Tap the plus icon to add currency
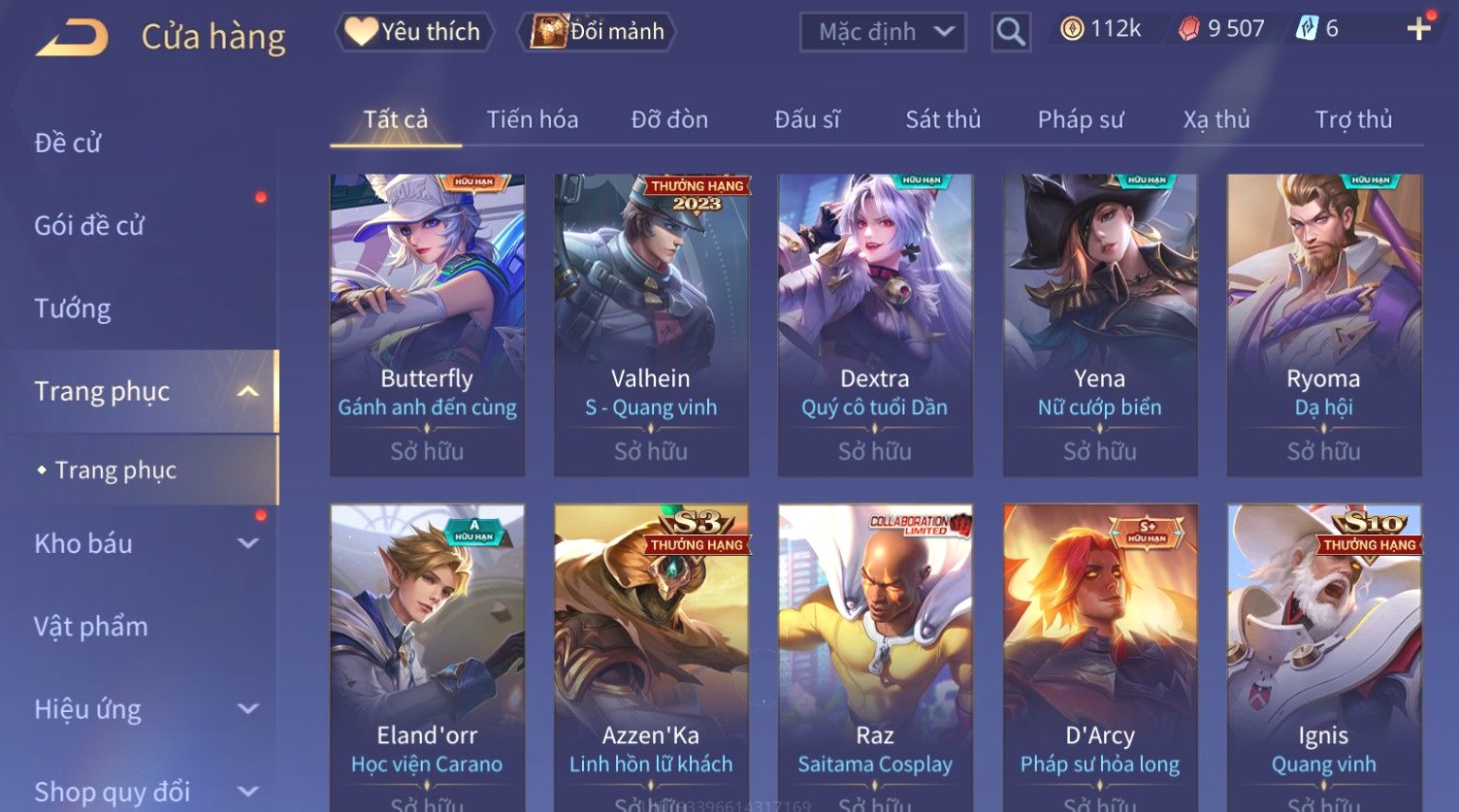 1418,29
